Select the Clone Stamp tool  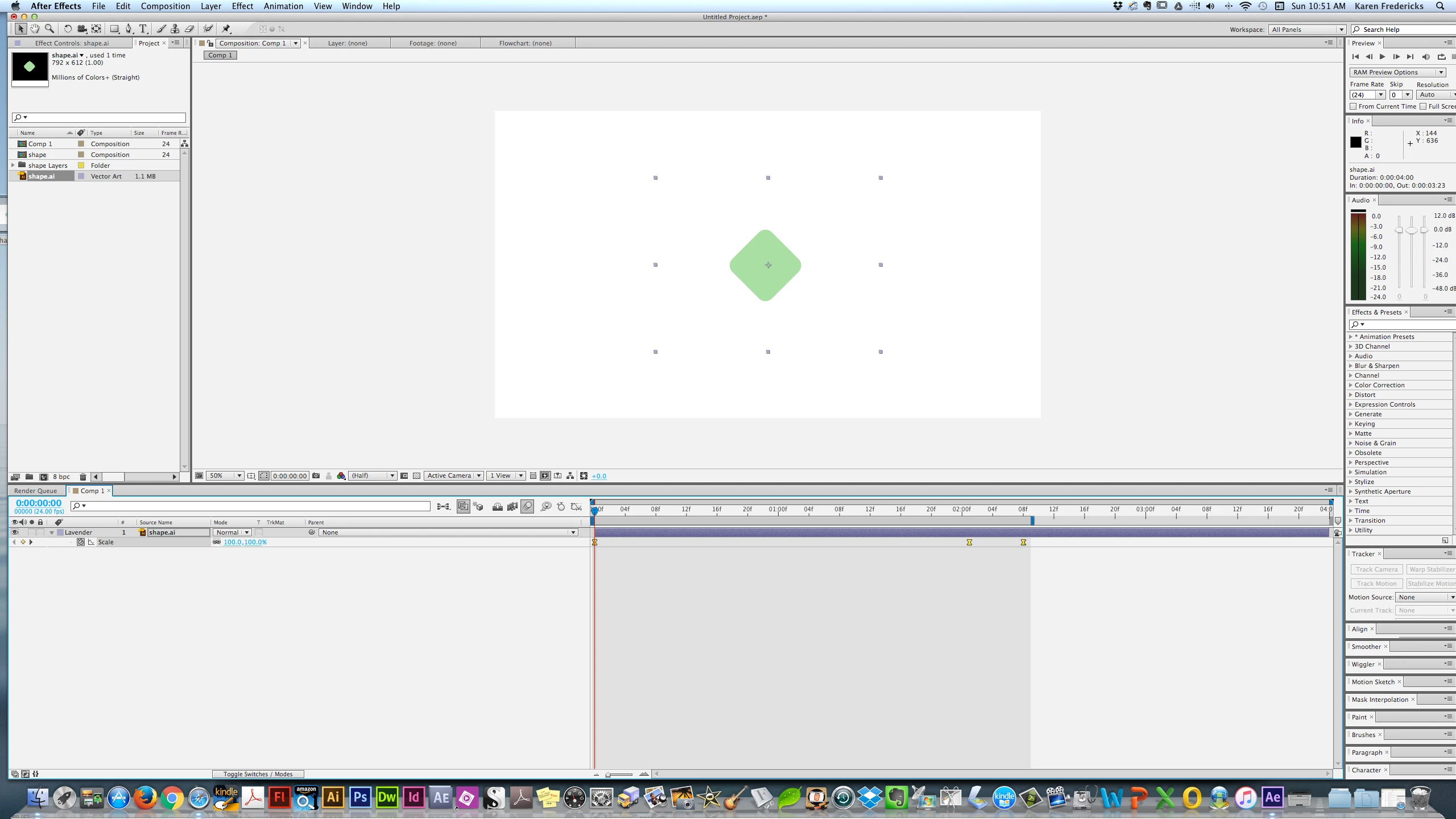[175, 28]
